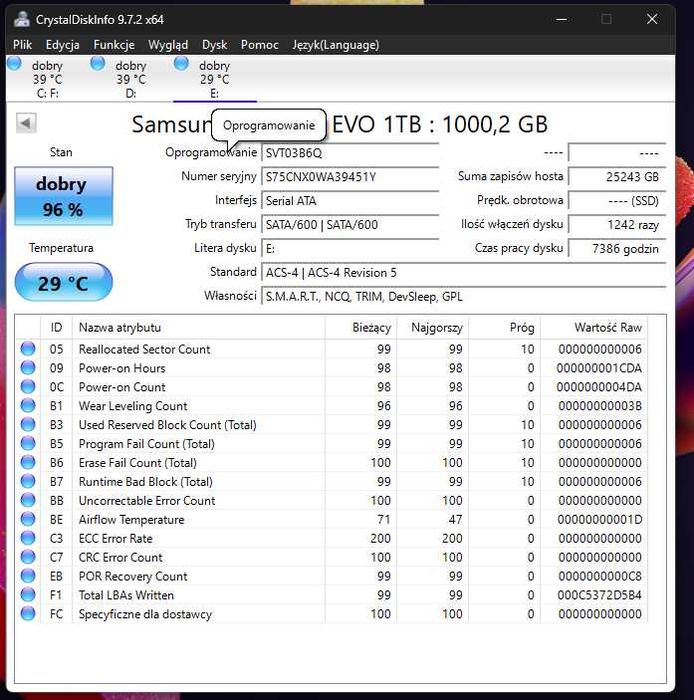Click the previous disk arrow button
The image size is (694, 700).
tap(26, 123)
